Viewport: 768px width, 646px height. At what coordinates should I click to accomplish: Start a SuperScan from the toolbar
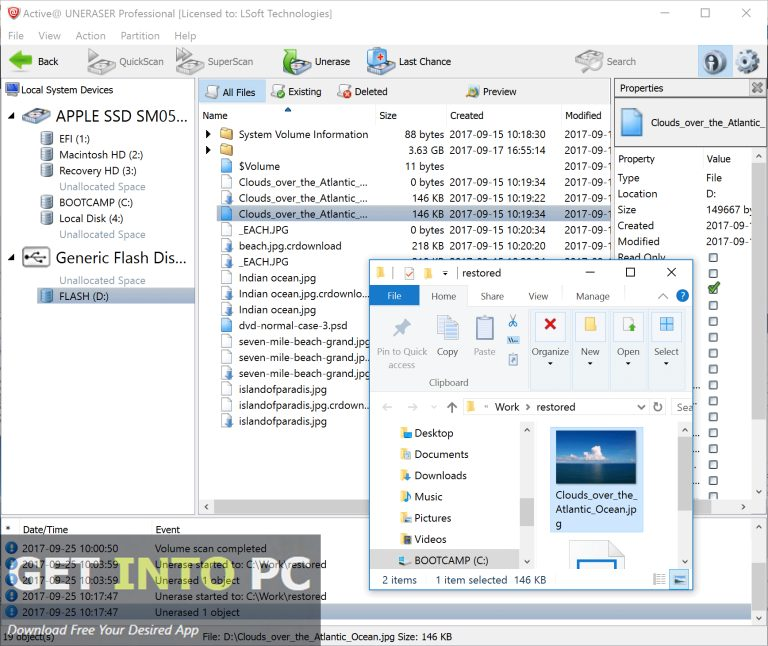pyautogui.click(x=214, y=61)
